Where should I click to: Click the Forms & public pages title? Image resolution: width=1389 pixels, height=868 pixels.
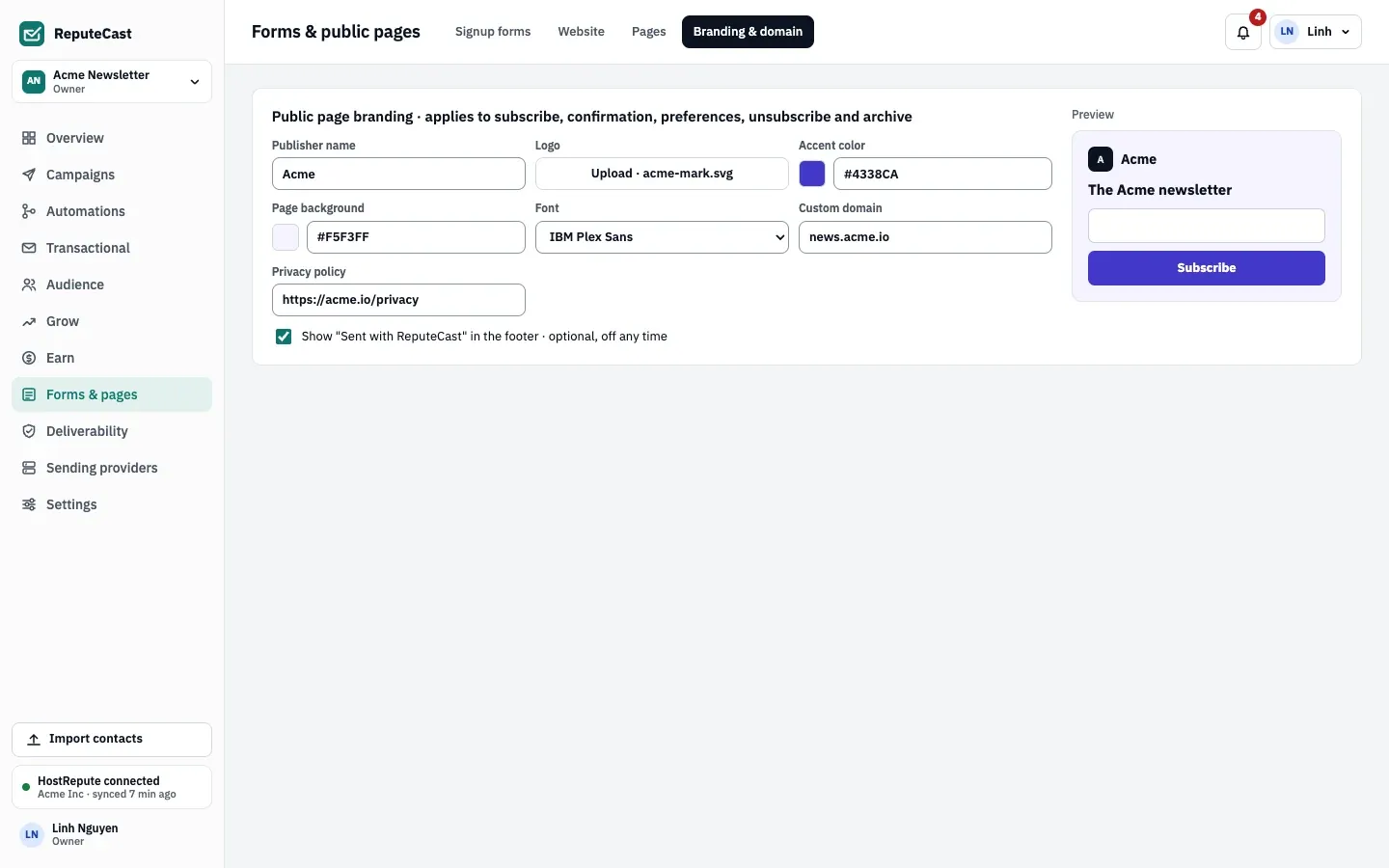pyautogui.click(x=336, y=32)
